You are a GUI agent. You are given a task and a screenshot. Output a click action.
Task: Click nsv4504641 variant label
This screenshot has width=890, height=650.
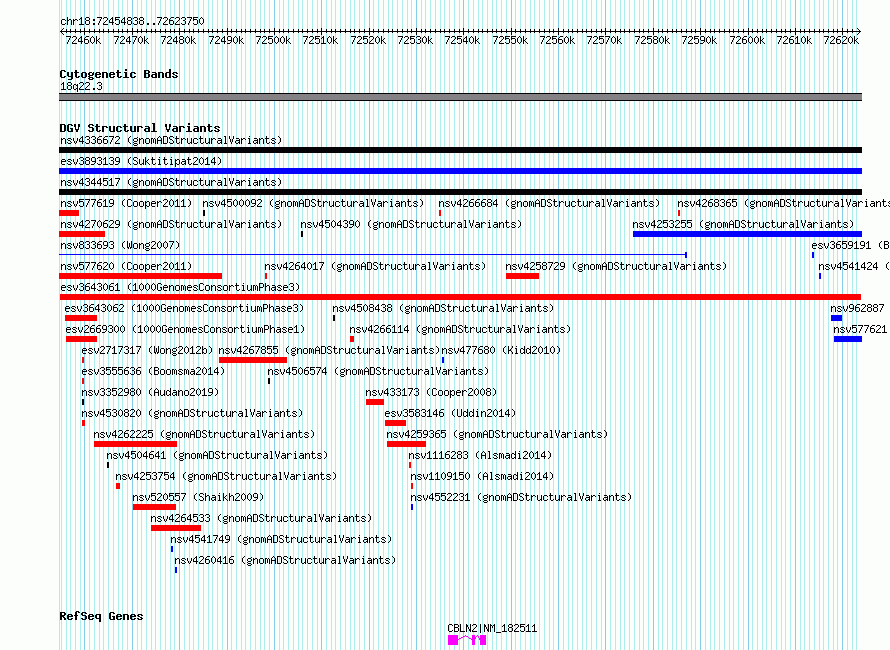217,455
